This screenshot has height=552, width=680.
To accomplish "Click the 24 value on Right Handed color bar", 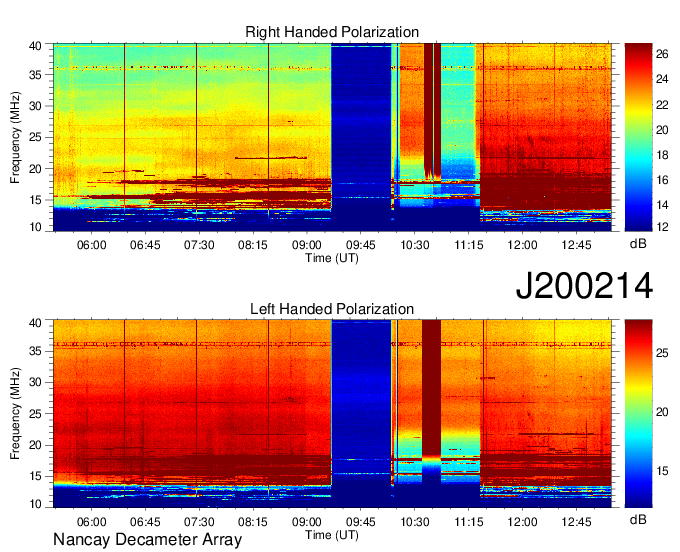I will 662,79.
